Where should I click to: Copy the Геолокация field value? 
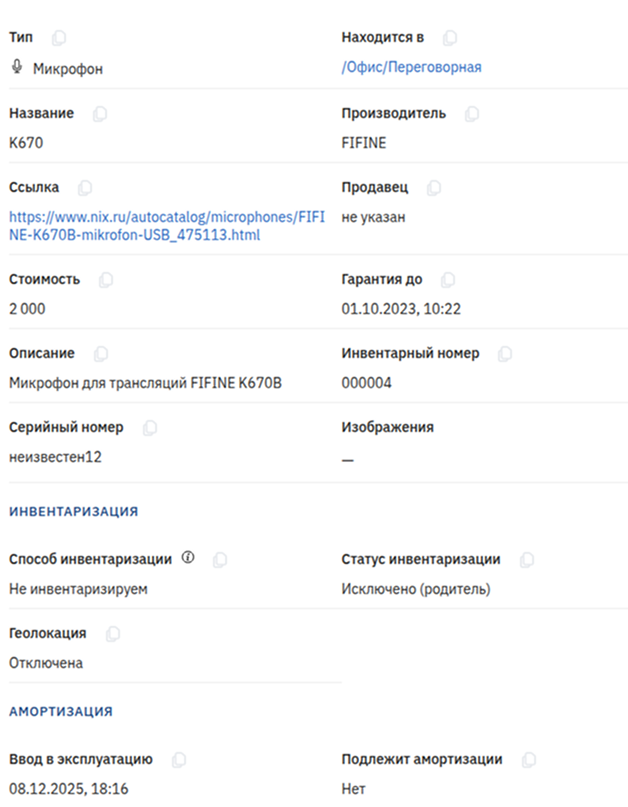[113, 634]
